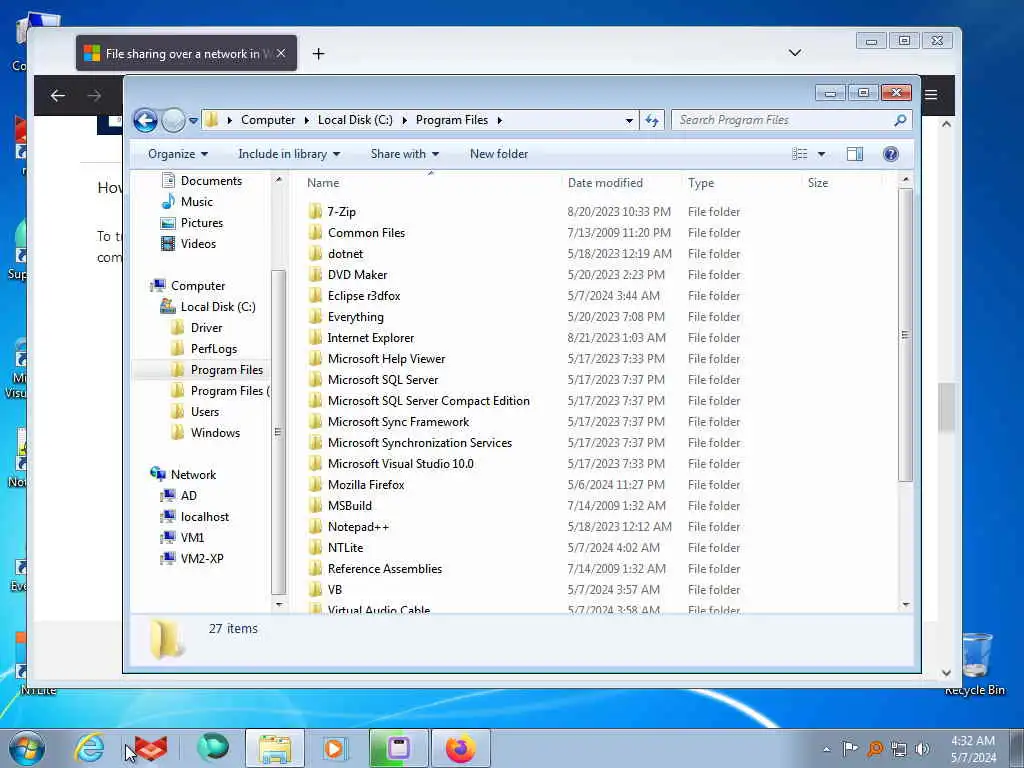Viewport: 1024px width, 768px height.
Task: Open the Share with menu
Action: [405, 154]
